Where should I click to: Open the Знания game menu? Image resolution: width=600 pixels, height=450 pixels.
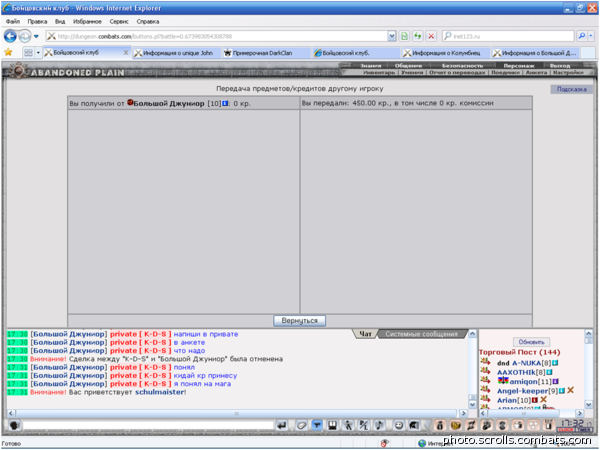click(370, 66)
